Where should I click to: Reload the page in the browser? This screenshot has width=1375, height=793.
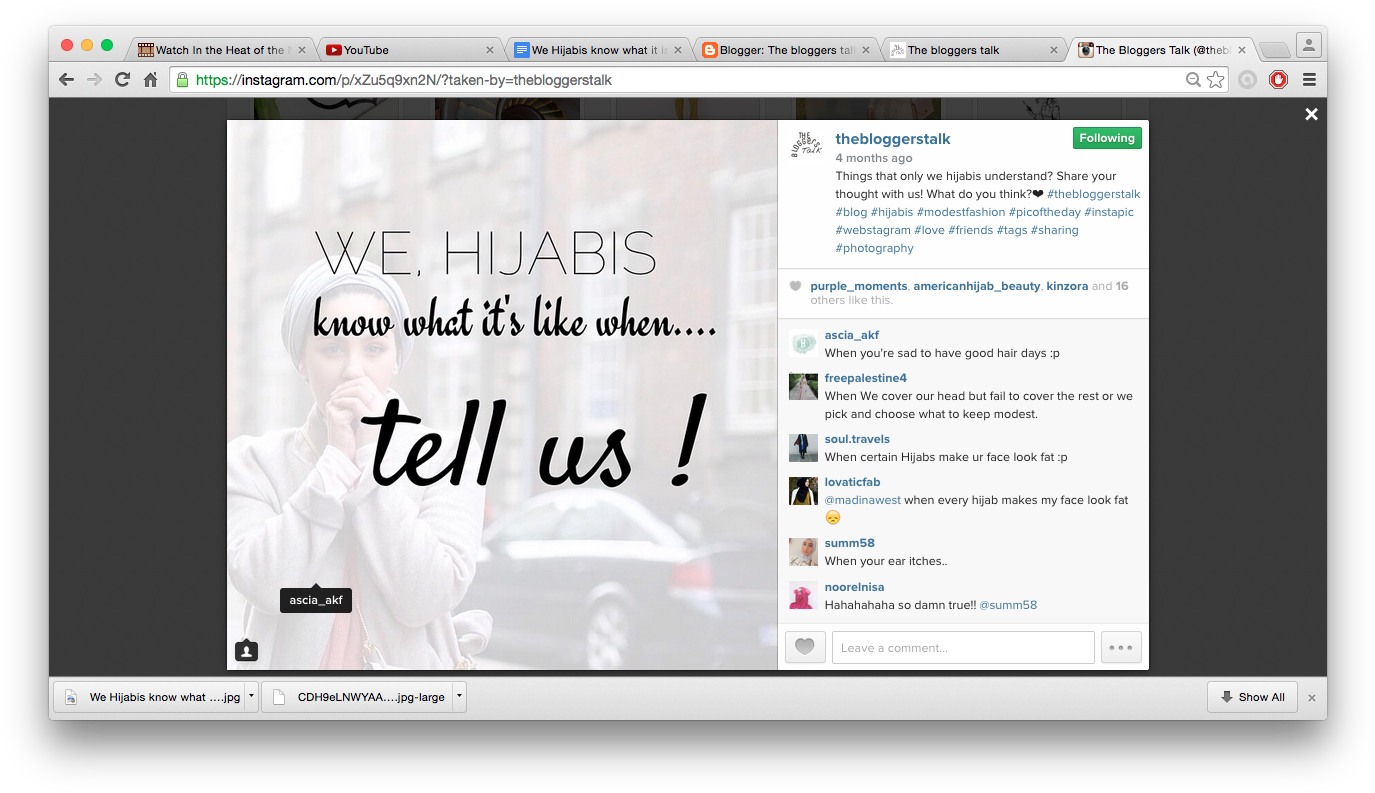pos(122,80)
